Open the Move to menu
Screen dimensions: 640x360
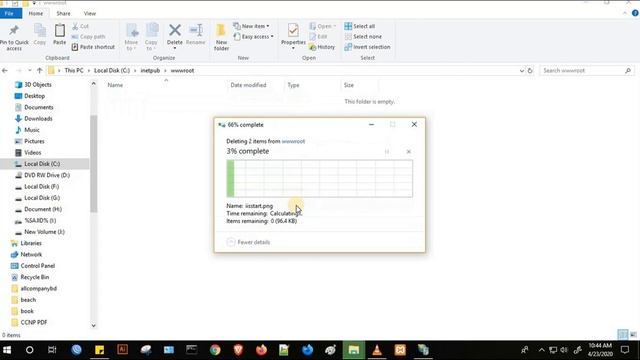131,37
